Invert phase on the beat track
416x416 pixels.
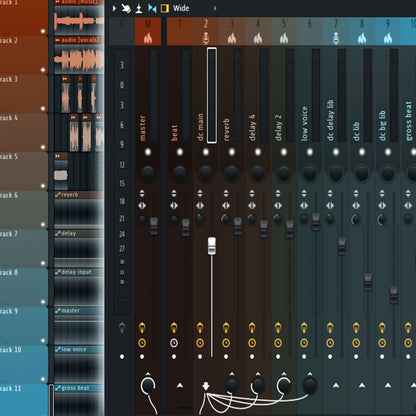click(x=174, y=193)
